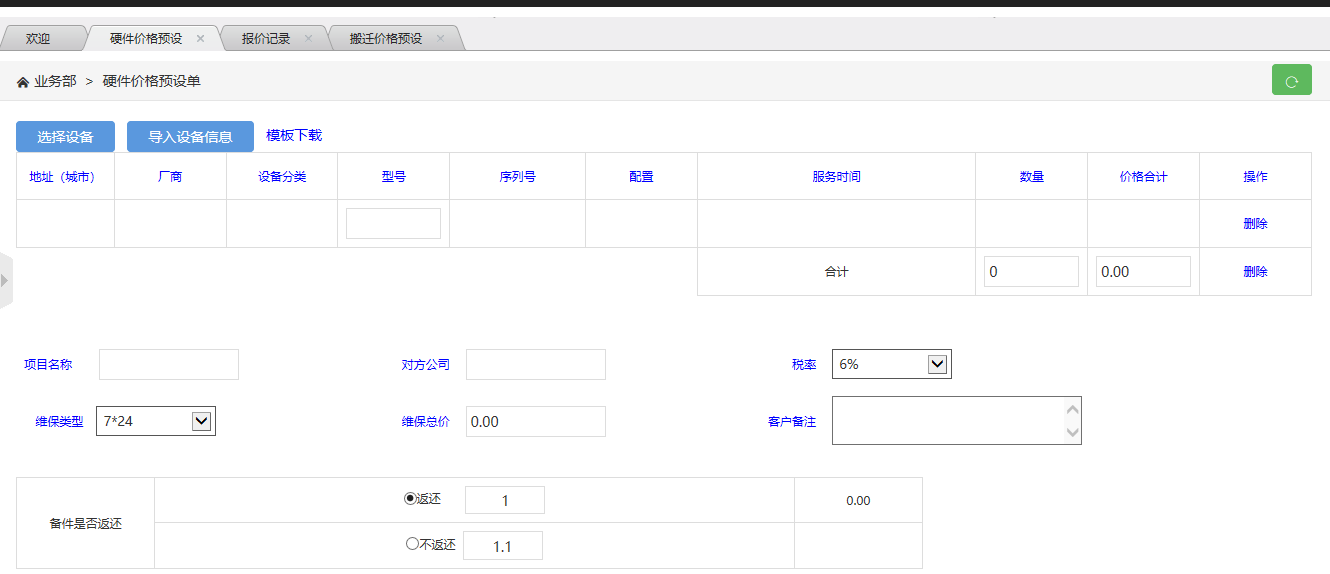Open the 搬迁价格预设 tab
The image size is (1330, 574).
[385, 39]
